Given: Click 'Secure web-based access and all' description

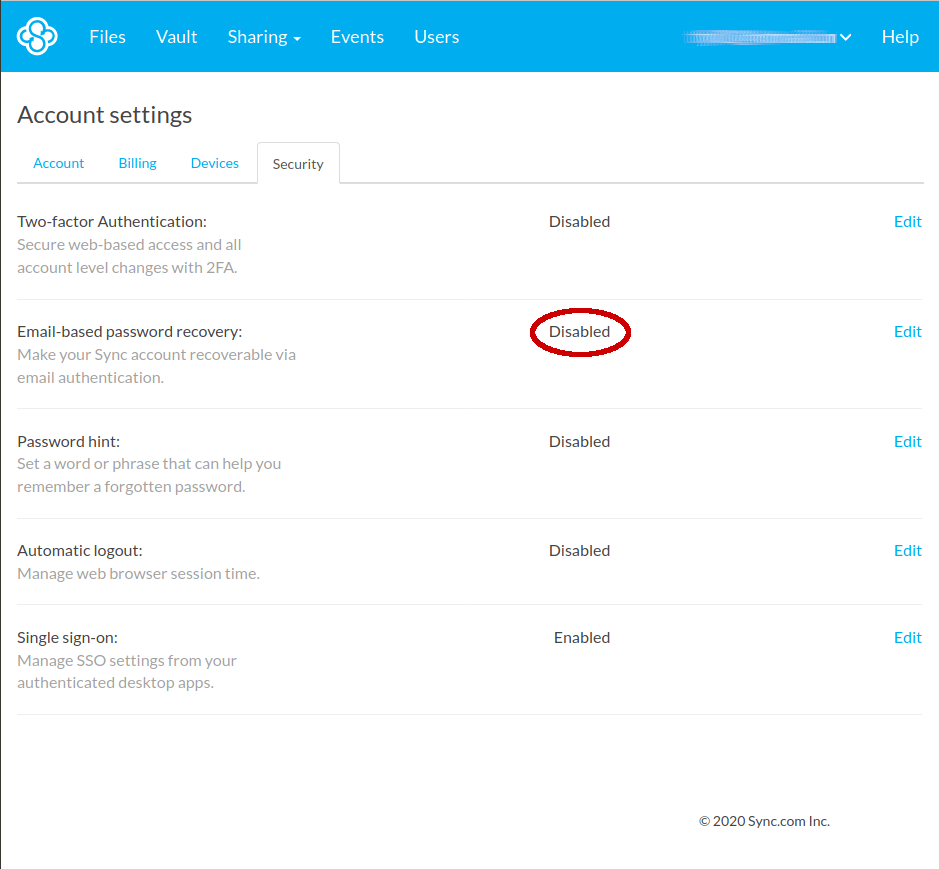Looking at the screenshot, I should point(129,244).
